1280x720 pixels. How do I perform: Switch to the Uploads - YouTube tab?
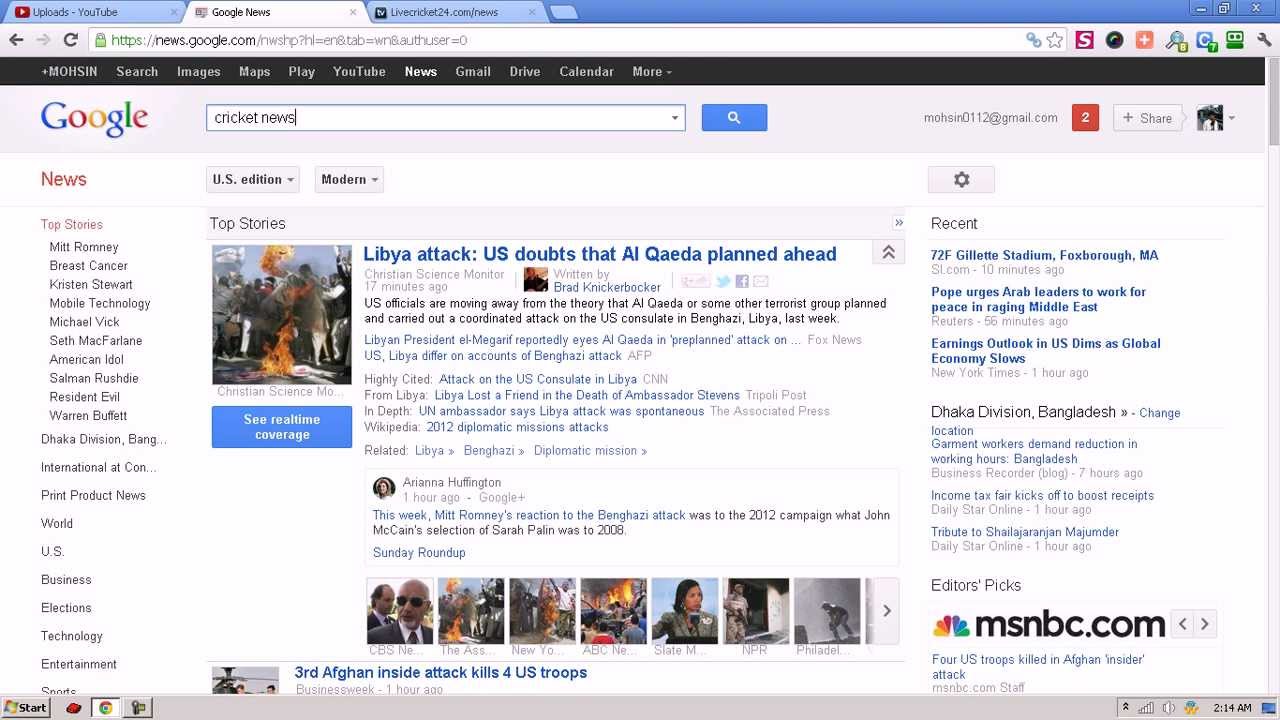pos(94,12)
